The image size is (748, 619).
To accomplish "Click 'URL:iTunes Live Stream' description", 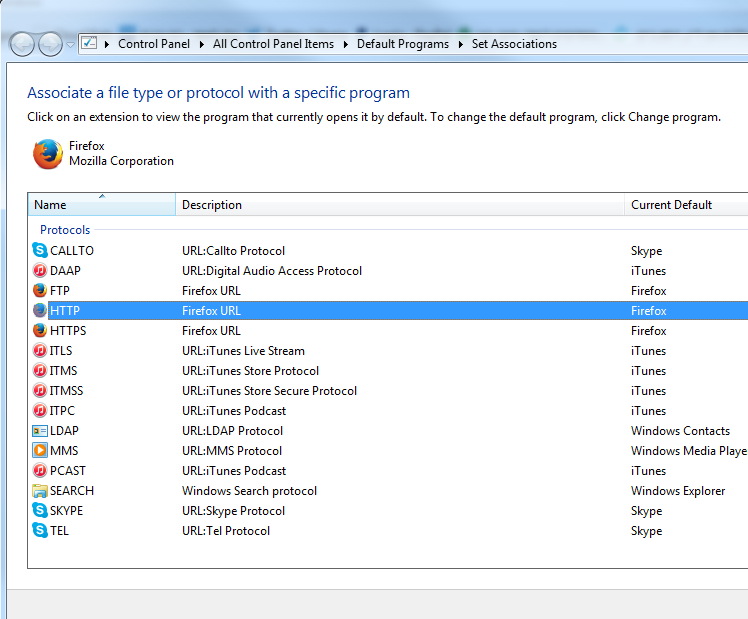I will tap(243, 351).
